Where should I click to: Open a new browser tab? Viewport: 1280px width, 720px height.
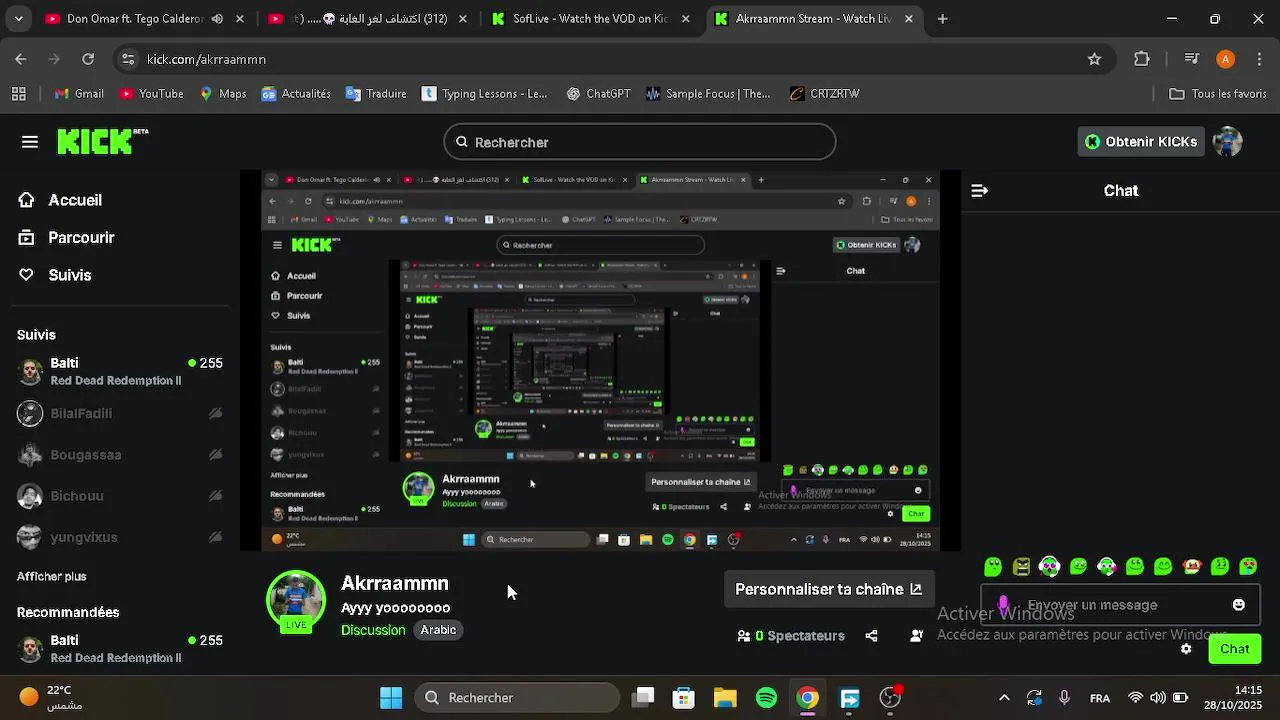click(x=942, y=19)
